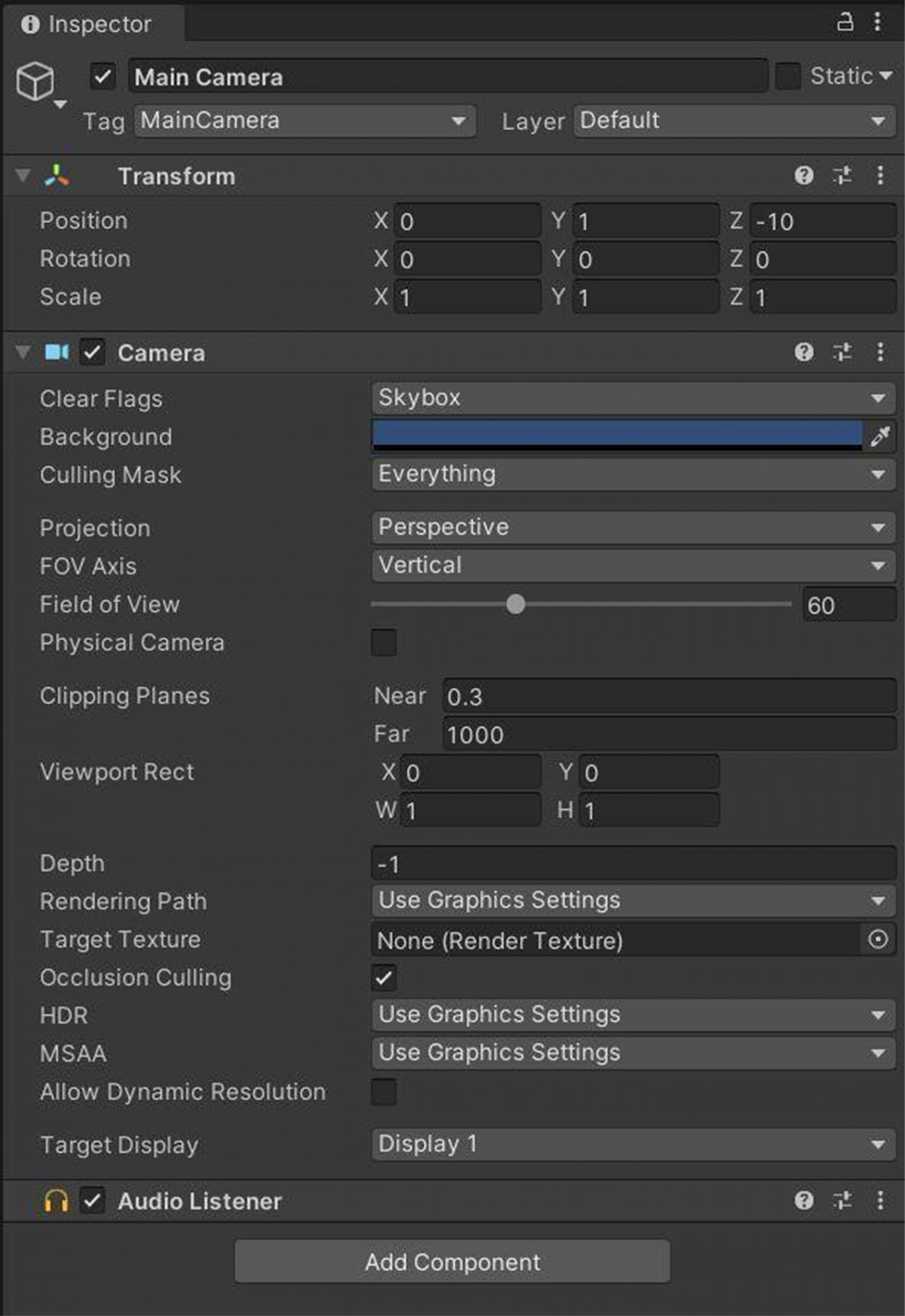Select the Inspector tab
The width and height of the screenshot is (905, 1316).
pyautogui.click(x=87, y=24)
